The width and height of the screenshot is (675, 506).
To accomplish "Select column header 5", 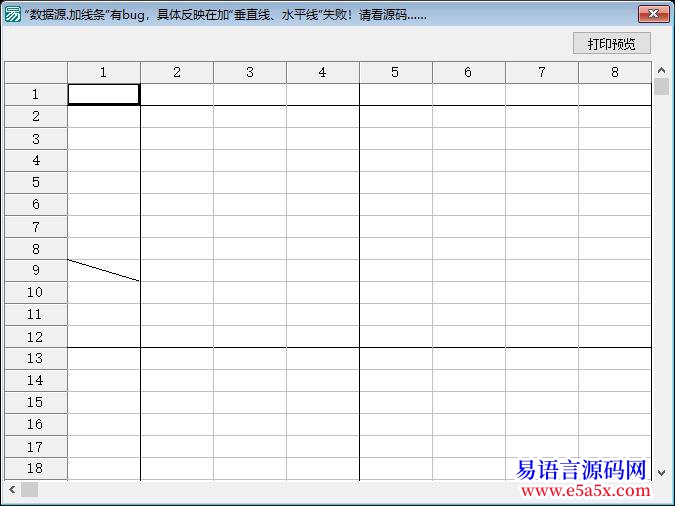I will (396, 72).
